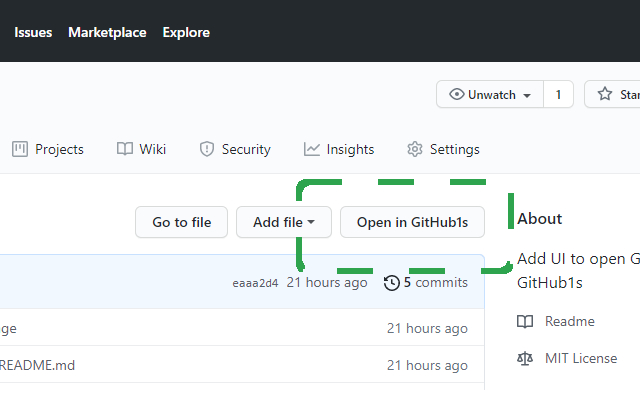Click the commit history clock icon
The height and width of the screenshot is (400, 640).
tap(392, 283)
